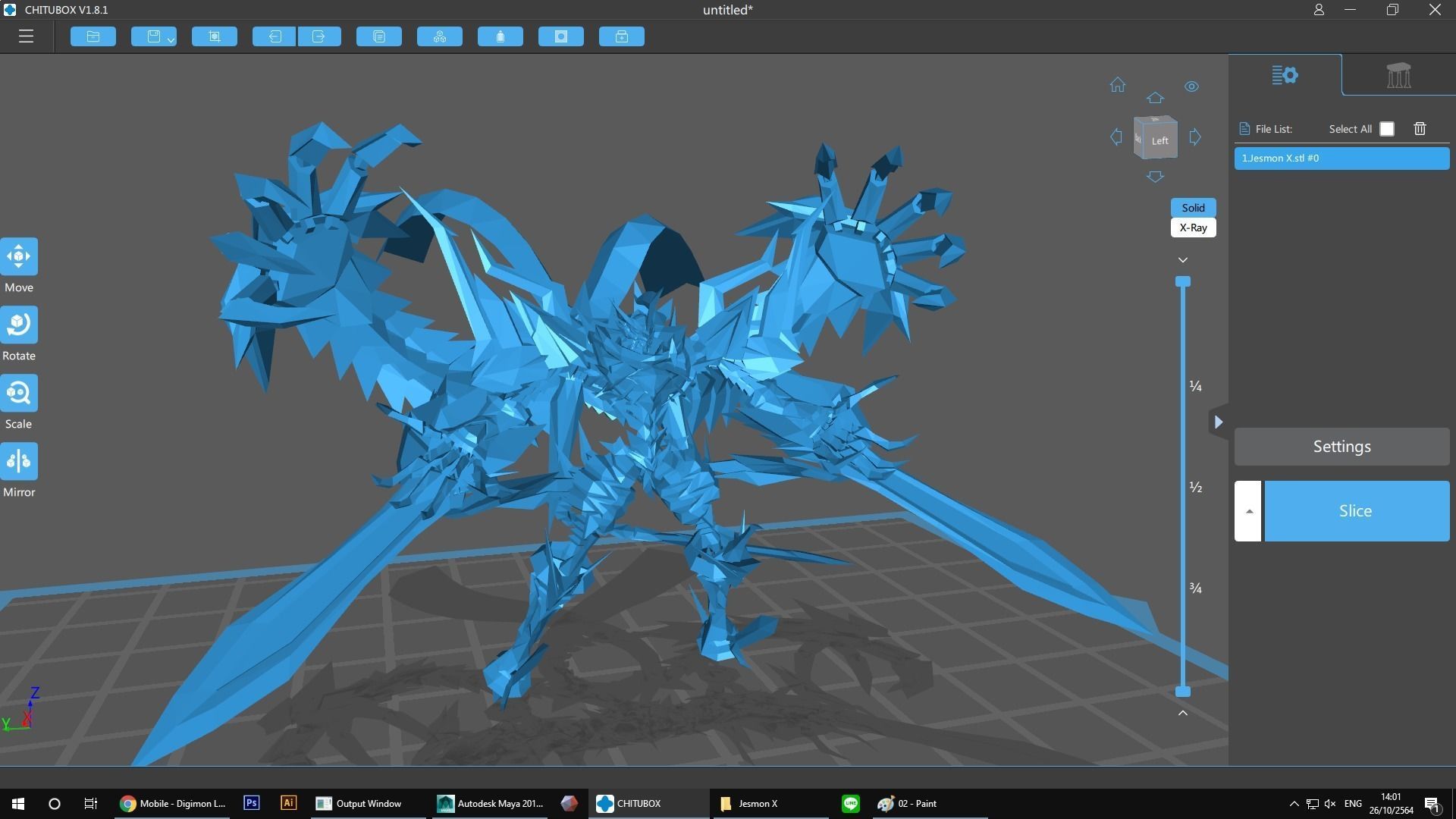The height and width of the screenshot is (819, 1456).
Task: Click the auto layout cubes icon
Action: click(440, 36)
